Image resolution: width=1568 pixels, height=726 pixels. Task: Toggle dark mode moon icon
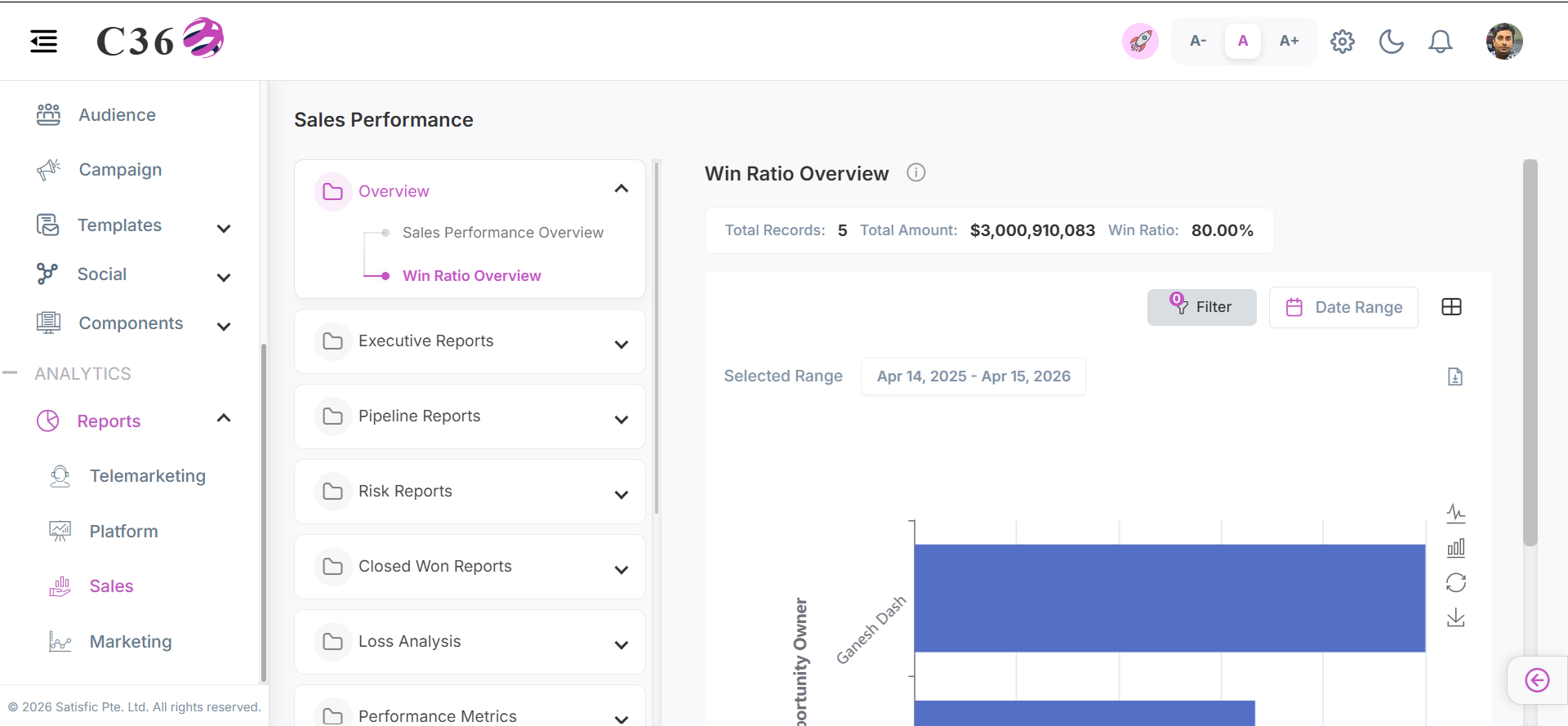pos(1392,41)
